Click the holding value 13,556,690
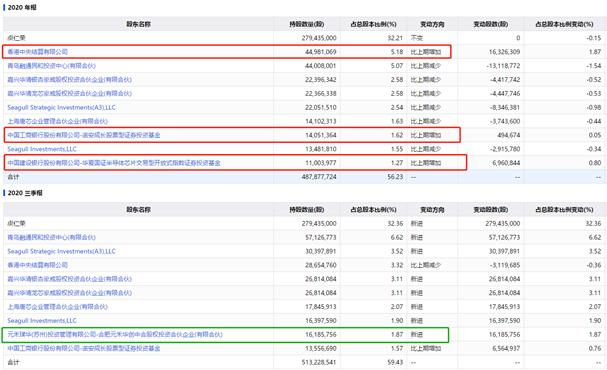 pyautogui.click(x=321, y=348)
